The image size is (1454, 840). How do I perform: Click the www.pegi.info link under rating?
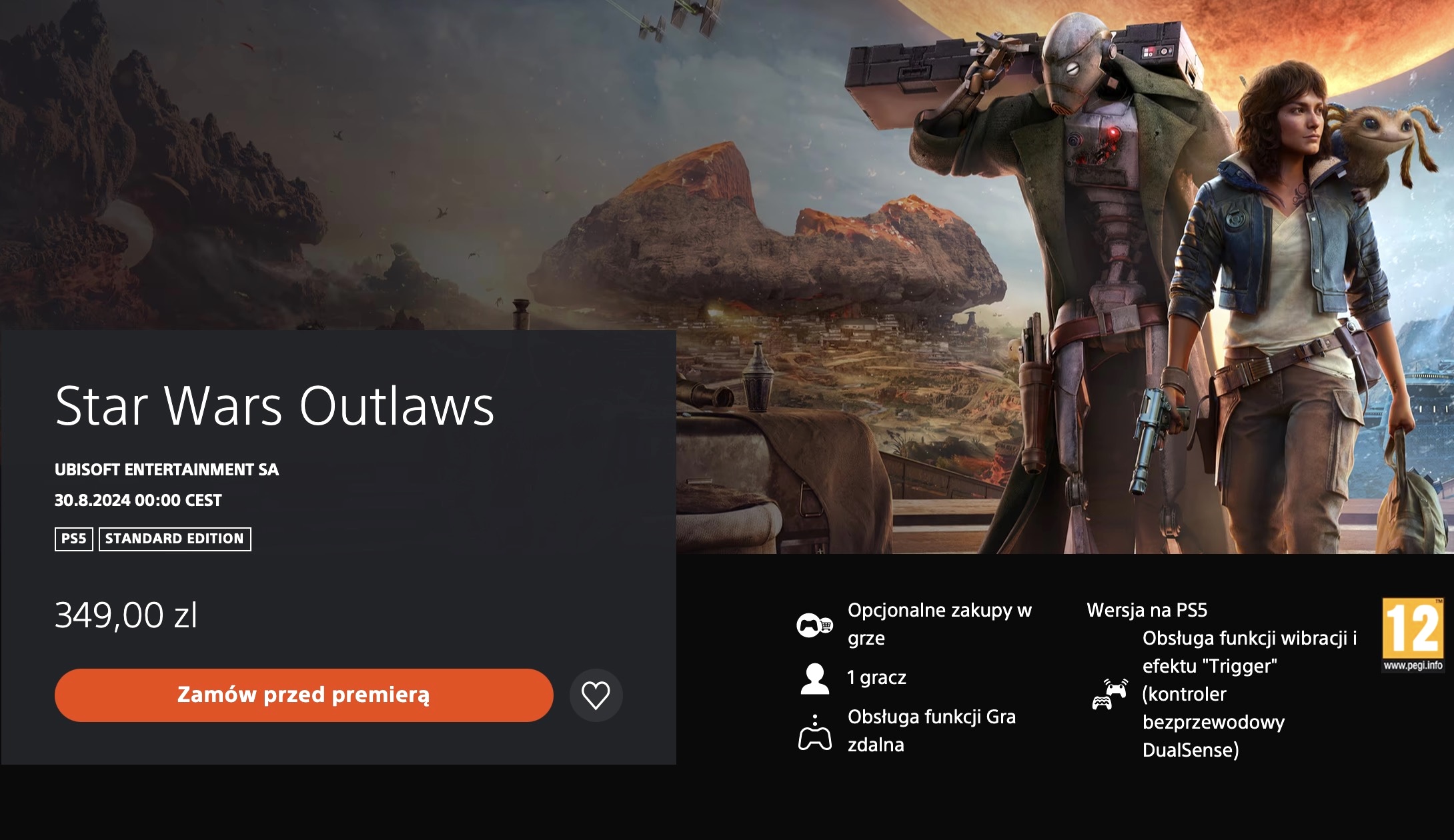pos(1413,665)
